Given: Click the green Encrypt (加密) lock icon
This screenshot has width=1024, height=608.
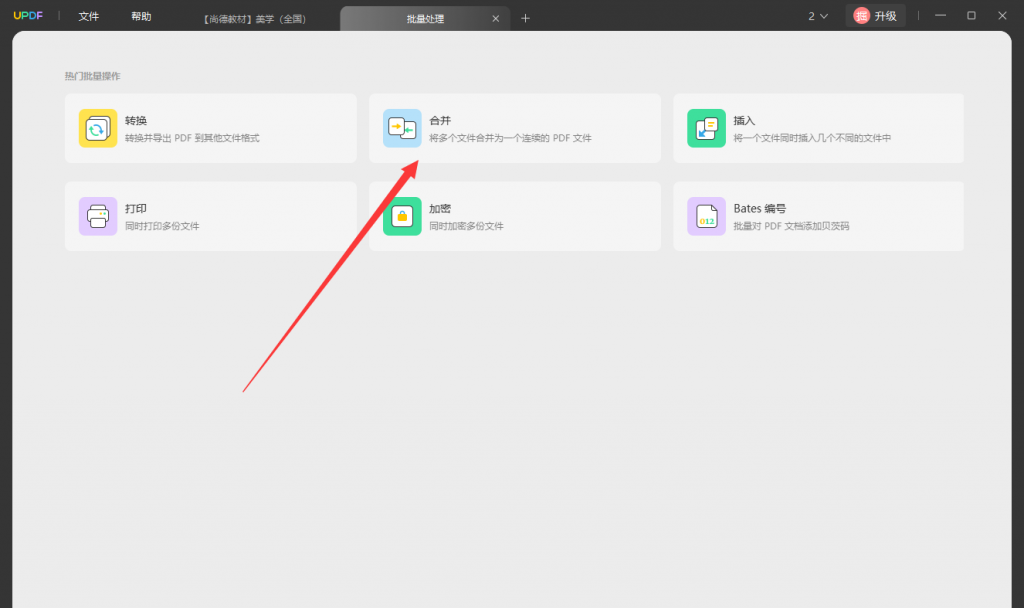Looking at the screenshot, I should point(402,216).
